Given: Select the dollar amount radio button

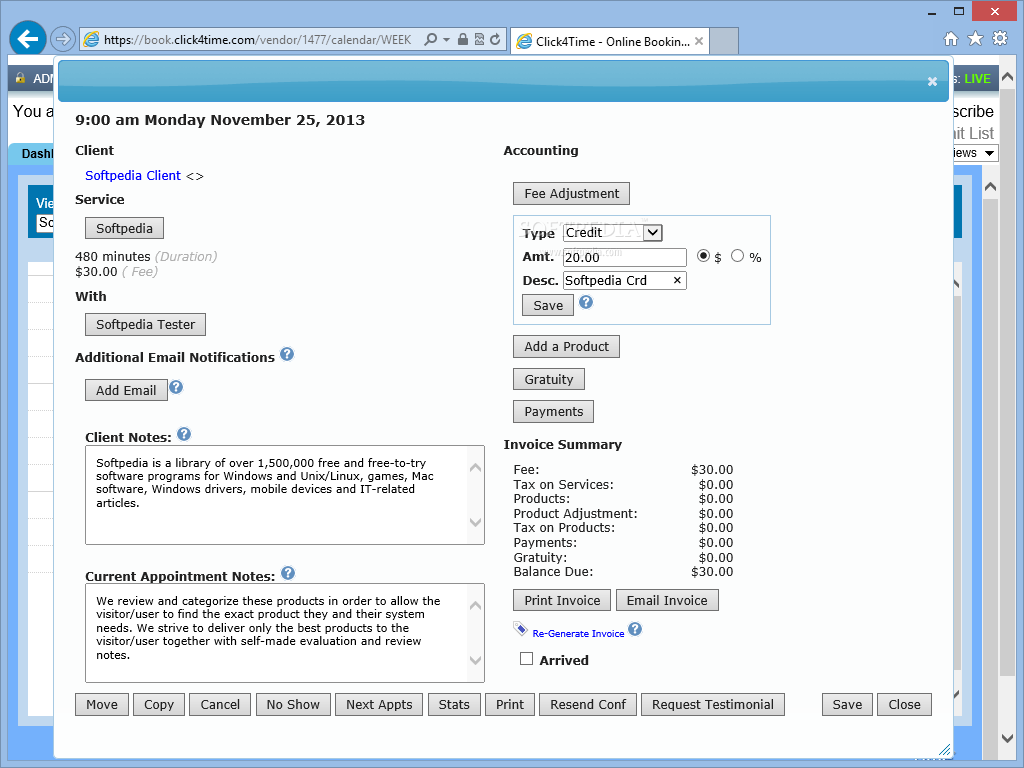Looking at the screenshot, I should [x=703, y=256].
